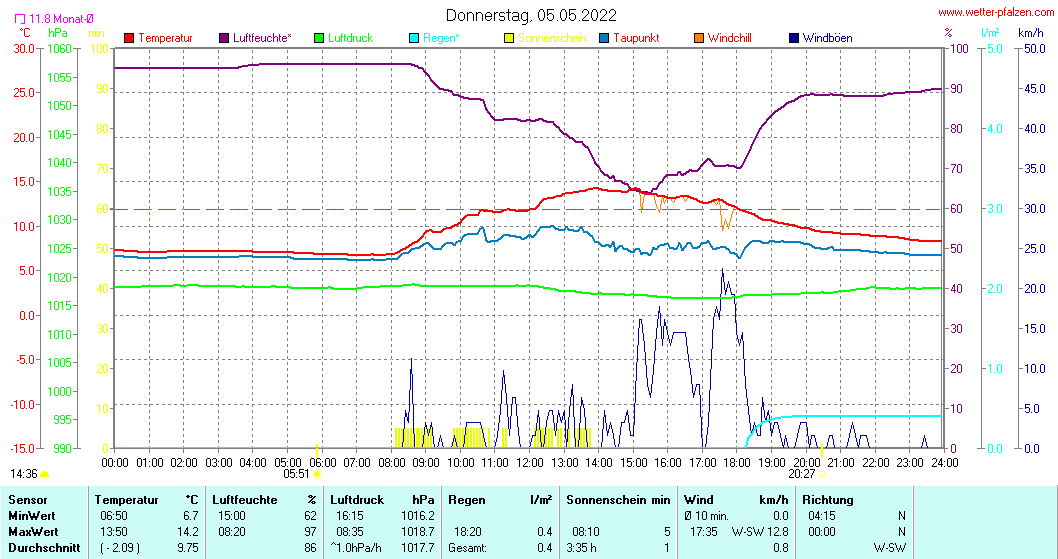Click the W-SW 12.8 max wind value
This screenshot has height=559, width=1058.
(x=760, y=532)
